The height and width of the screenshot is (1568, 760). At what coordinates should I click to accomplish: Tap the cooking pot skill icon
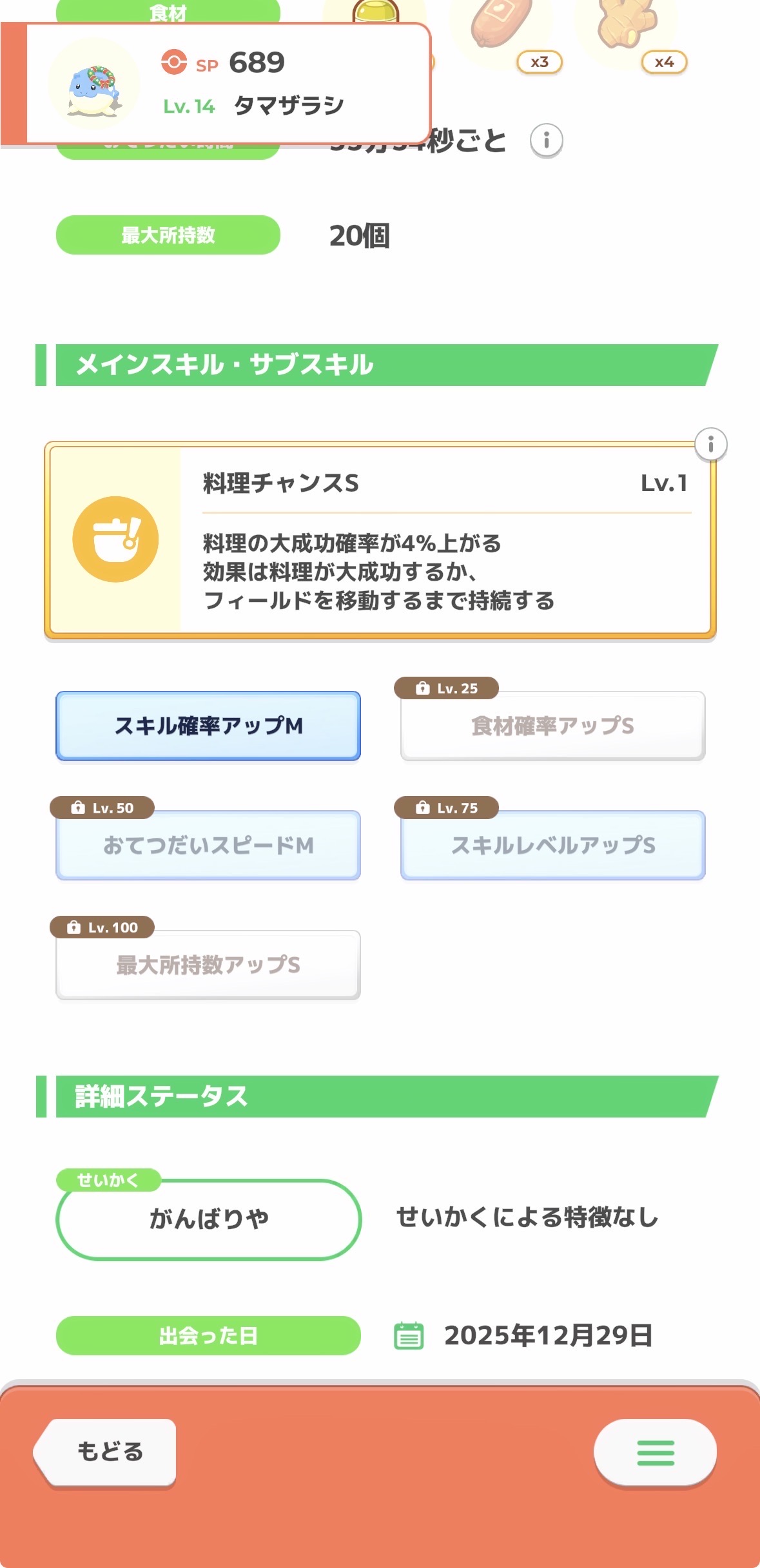tap(115, 539)
